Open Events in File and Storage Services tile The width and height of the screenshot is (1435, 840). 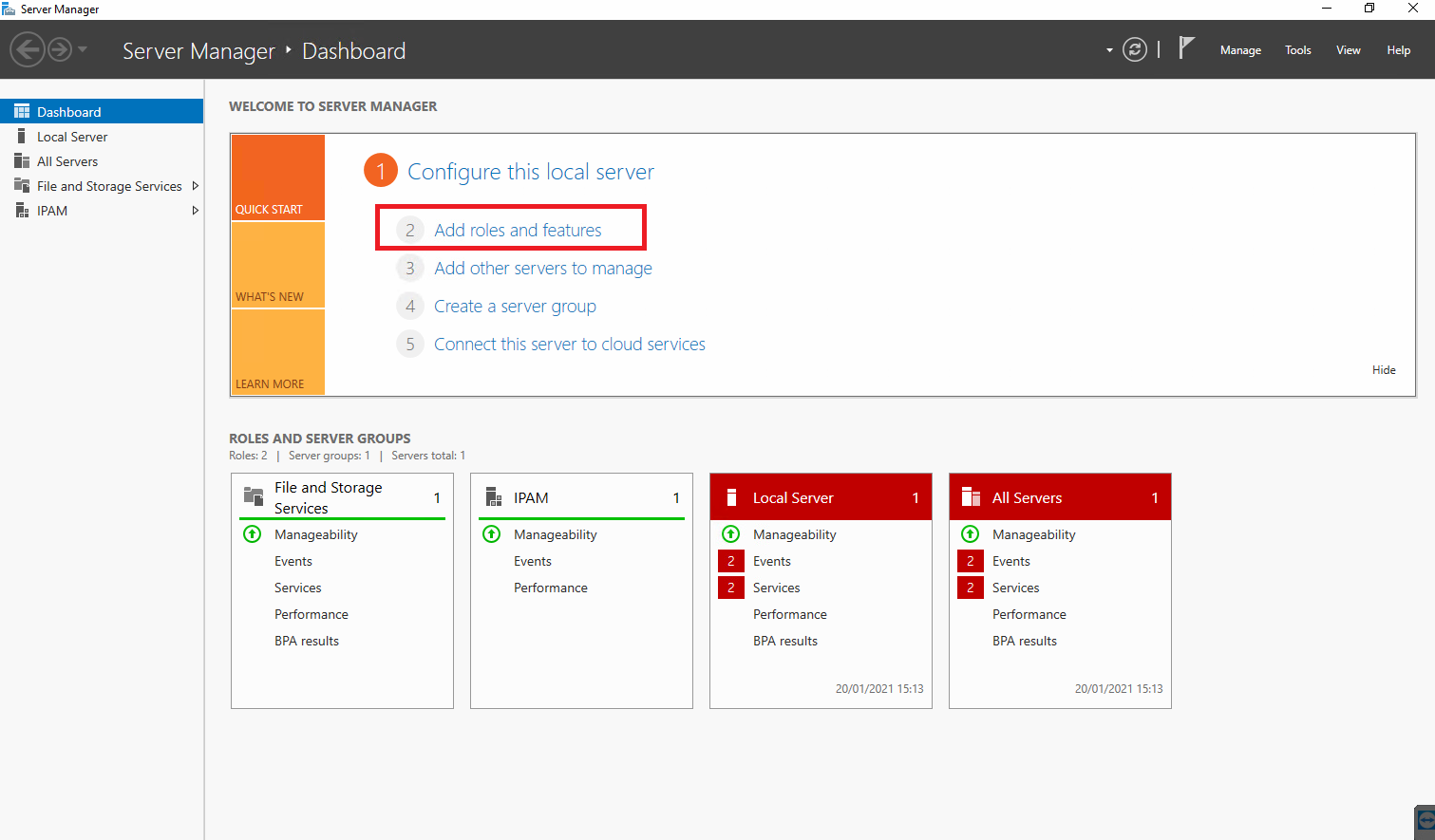[x=293, y=561]
